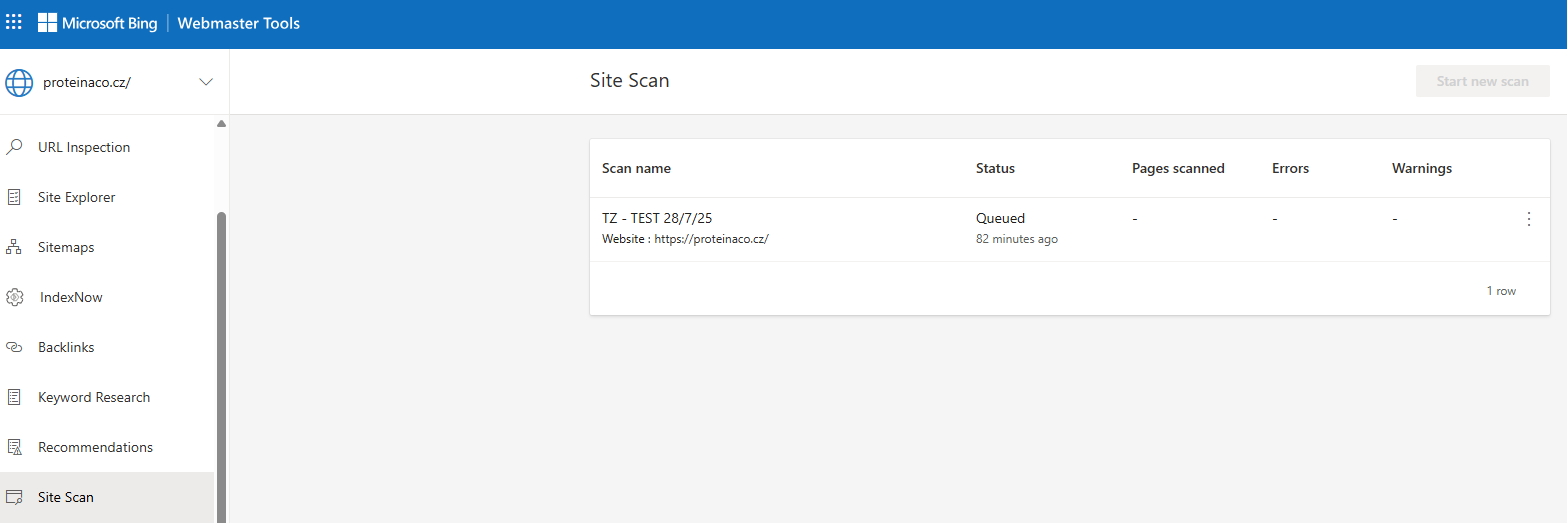Click the Microsoft Bing logo
1567x523 pixels.
pos(98,23)
